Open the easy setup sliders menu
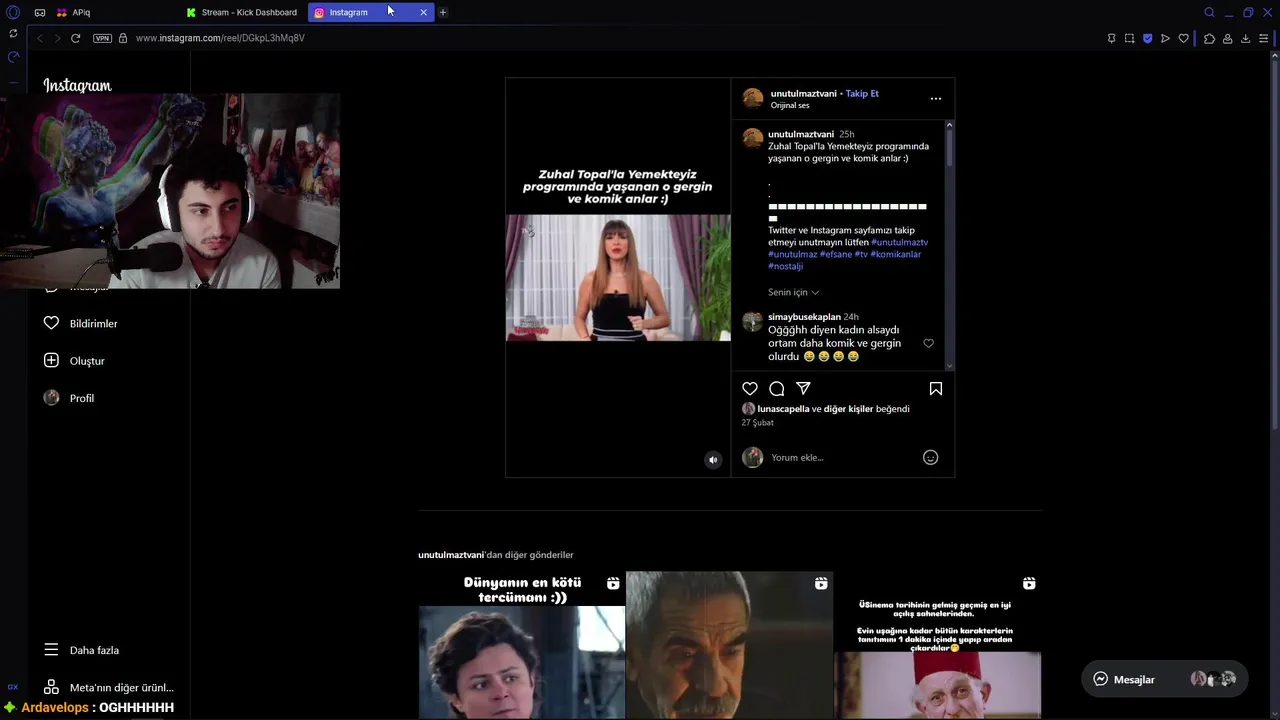 click(x=1264, y=38)
